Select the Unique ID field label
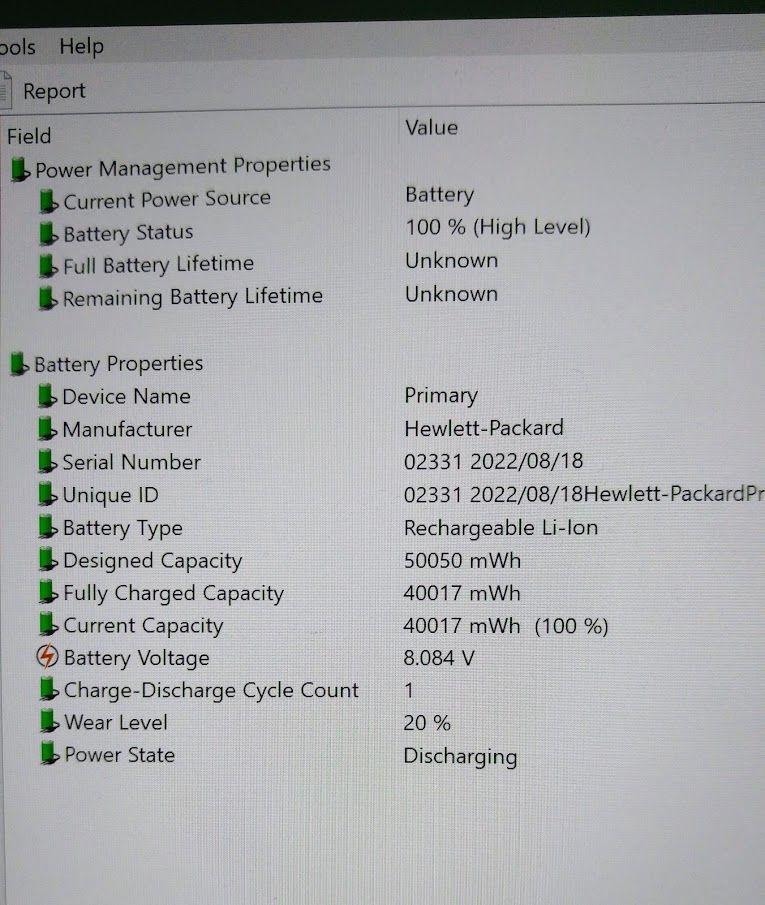The height and width of the screenshot is (905, 765). click(110, 495)
